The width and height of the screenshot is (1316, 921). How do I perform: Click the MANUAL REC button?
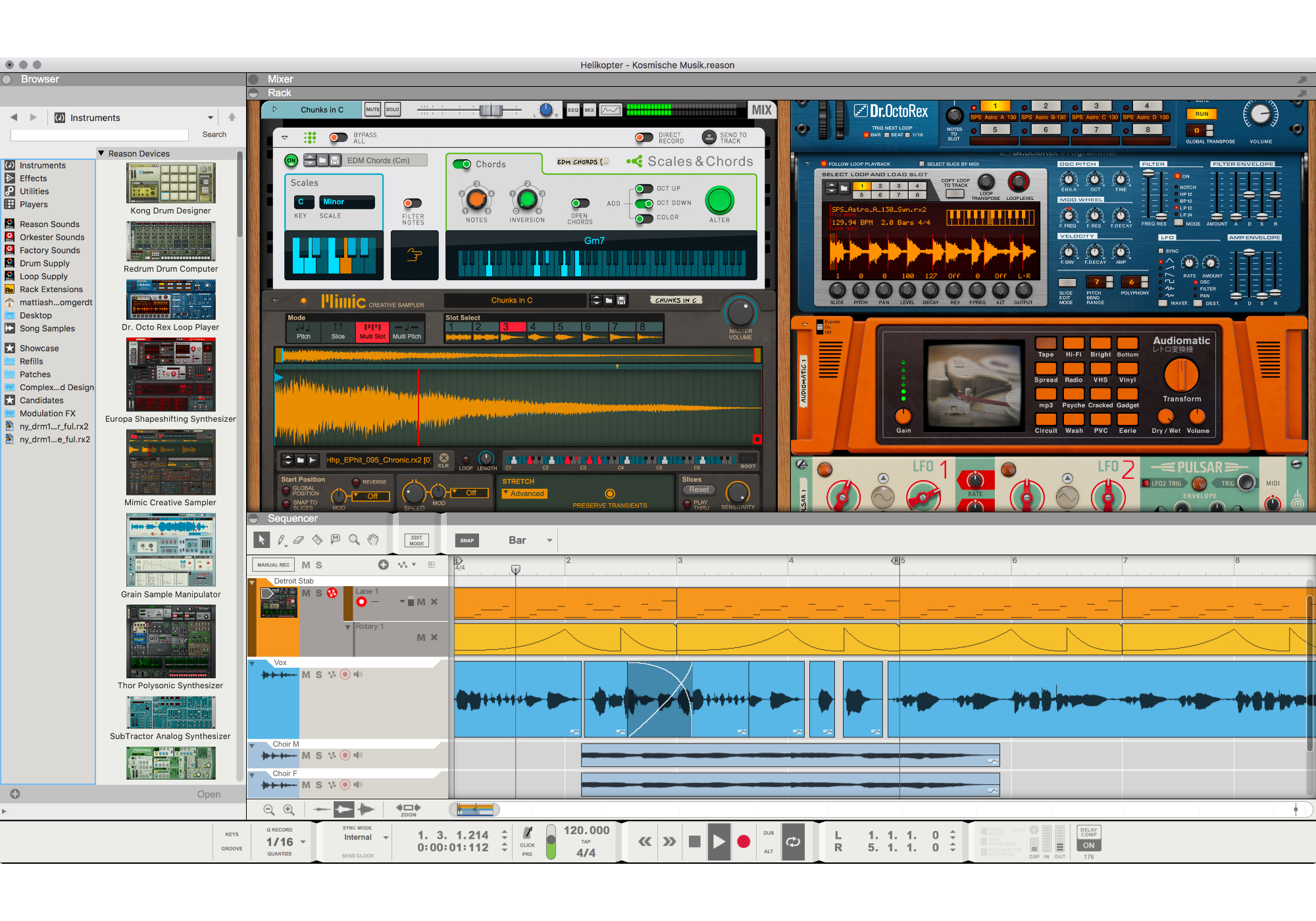273,564
